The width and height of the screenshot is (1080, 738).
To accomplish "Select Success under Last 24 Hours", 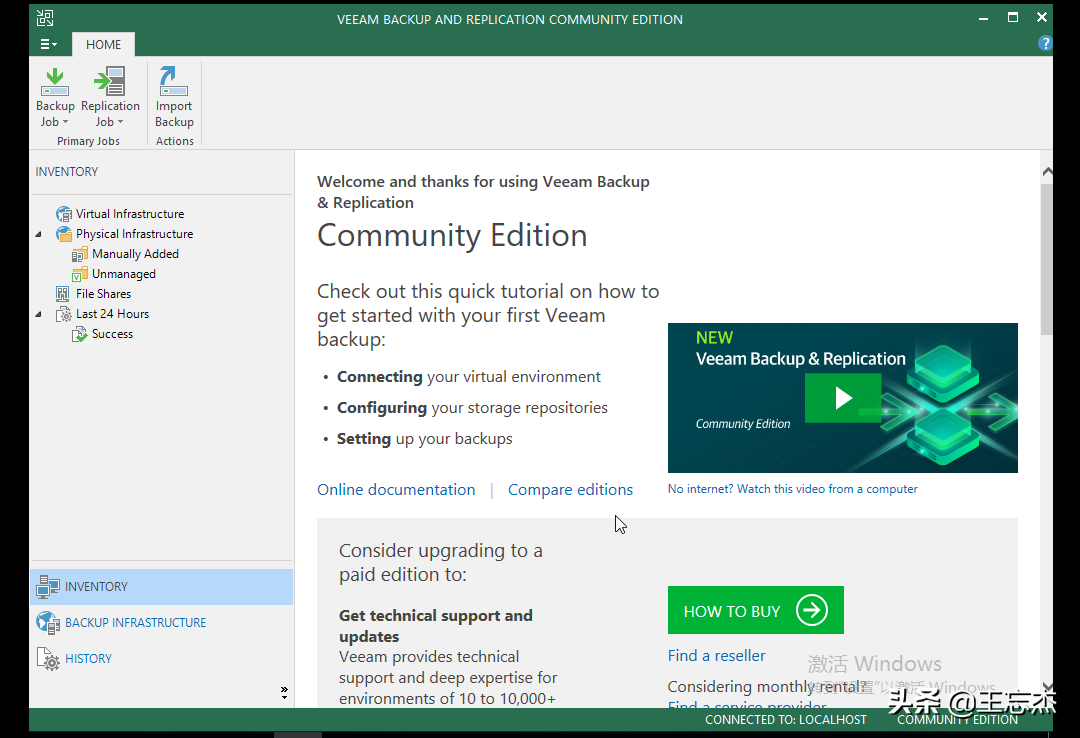I will click(112, 334).
